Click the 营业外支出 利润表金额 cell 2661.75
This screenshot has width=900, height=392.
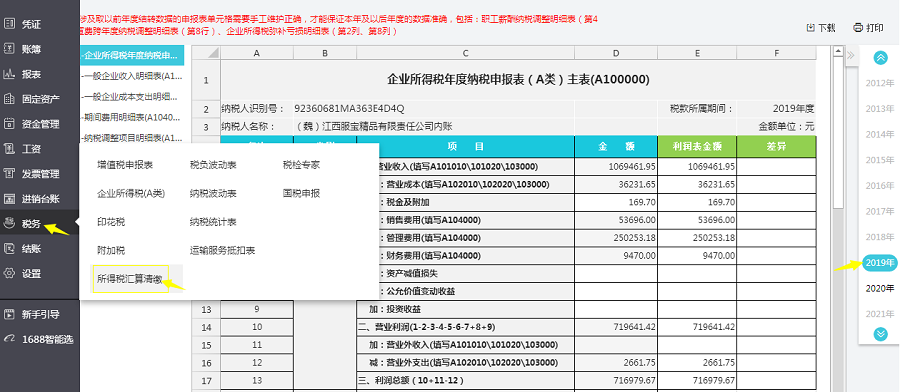[x=697, y=363]
